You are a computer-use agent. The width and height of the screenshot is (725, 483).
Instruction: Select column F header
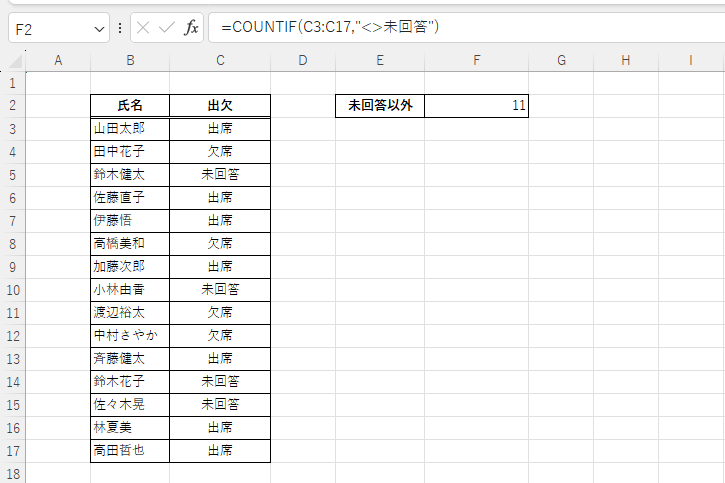point(476,60)
